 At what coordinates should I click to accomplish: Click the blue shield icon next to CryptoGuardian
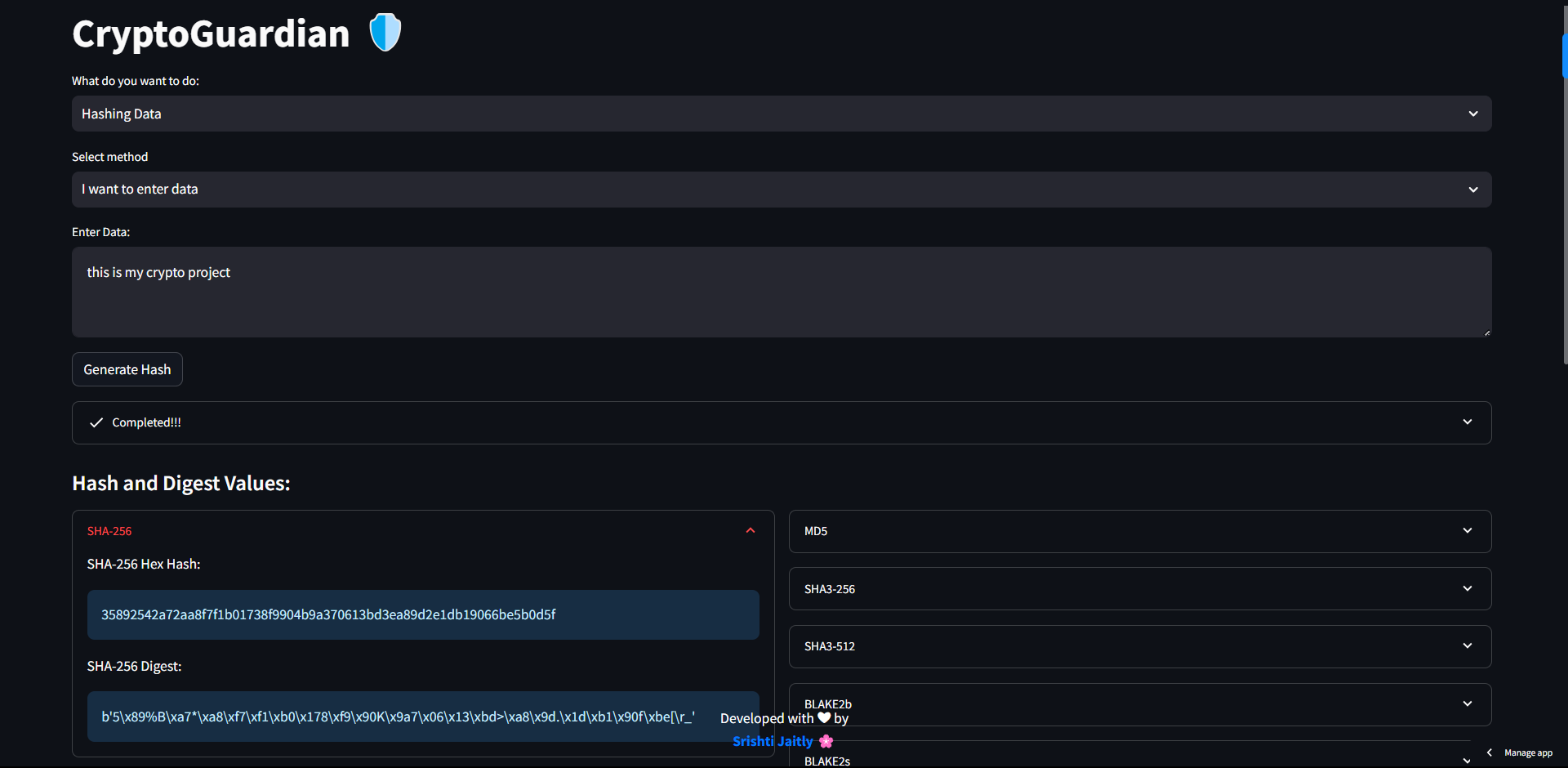click(x=385, y=33)
